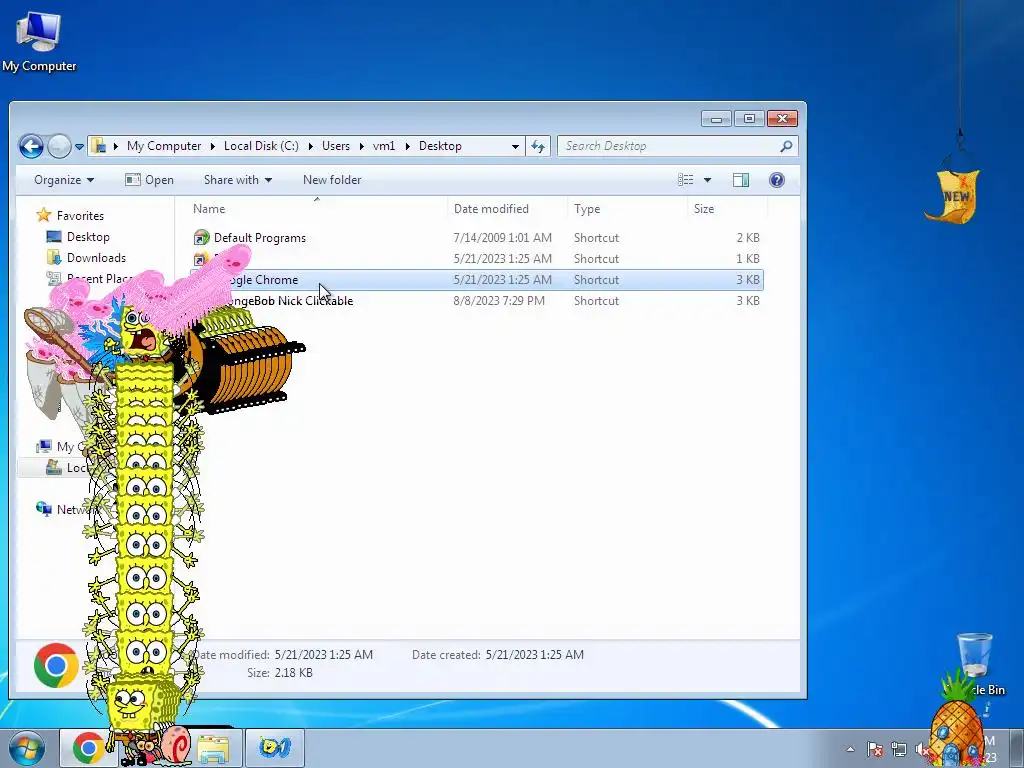1024x768 pixels.
Task: Click Desktop breadcrumb segment
Action: coord(440,146)
